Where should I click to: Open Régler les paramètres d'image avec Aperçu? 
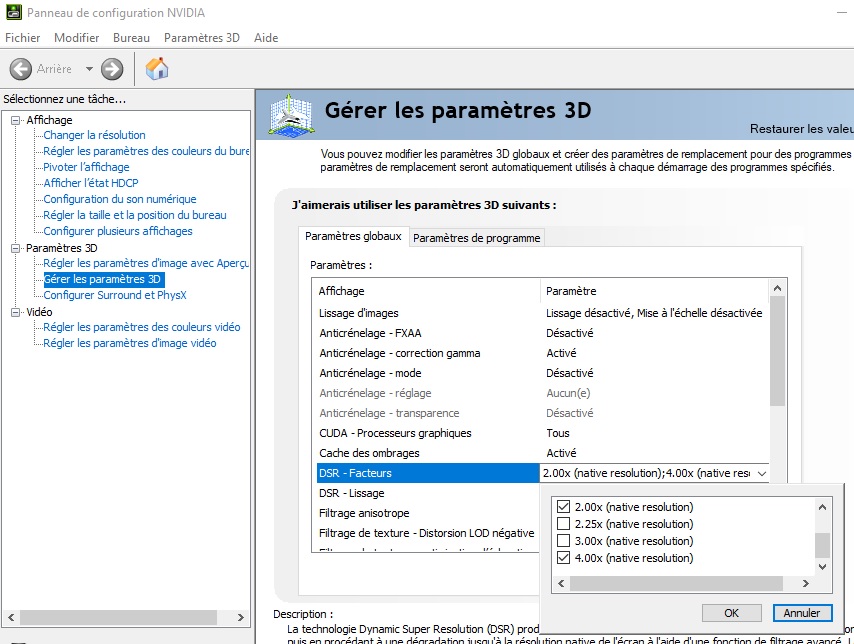[146, 263]
